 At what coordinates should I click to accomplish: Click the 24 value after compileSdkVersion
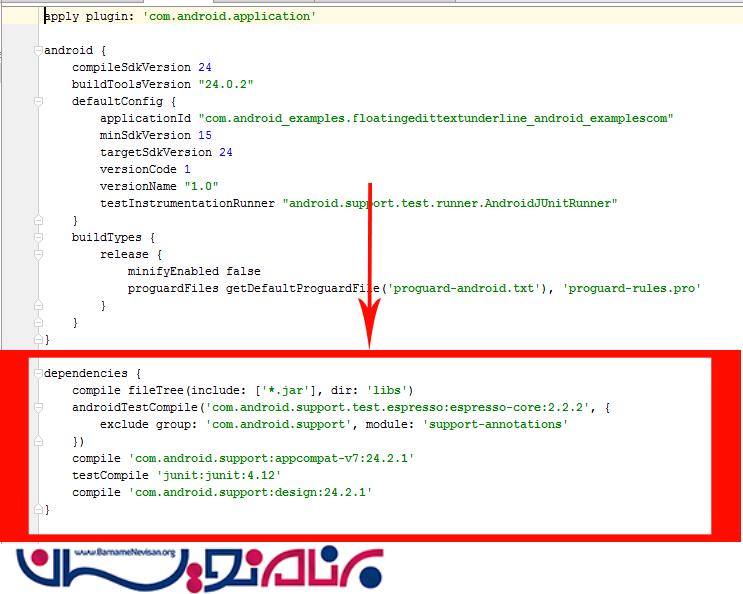[205, 67]
